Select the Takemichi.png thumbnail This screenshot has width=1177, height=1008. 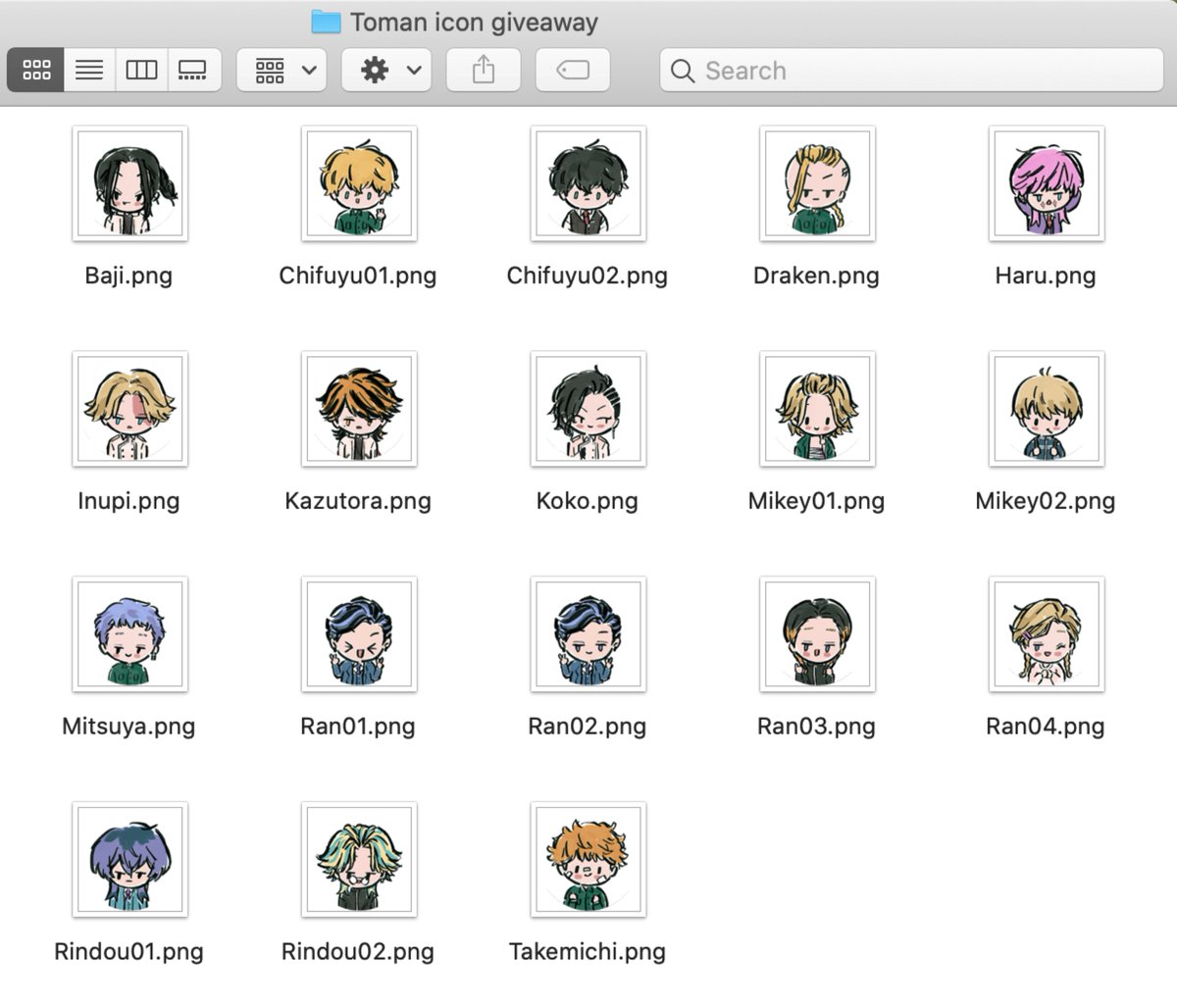pos(588,860)
